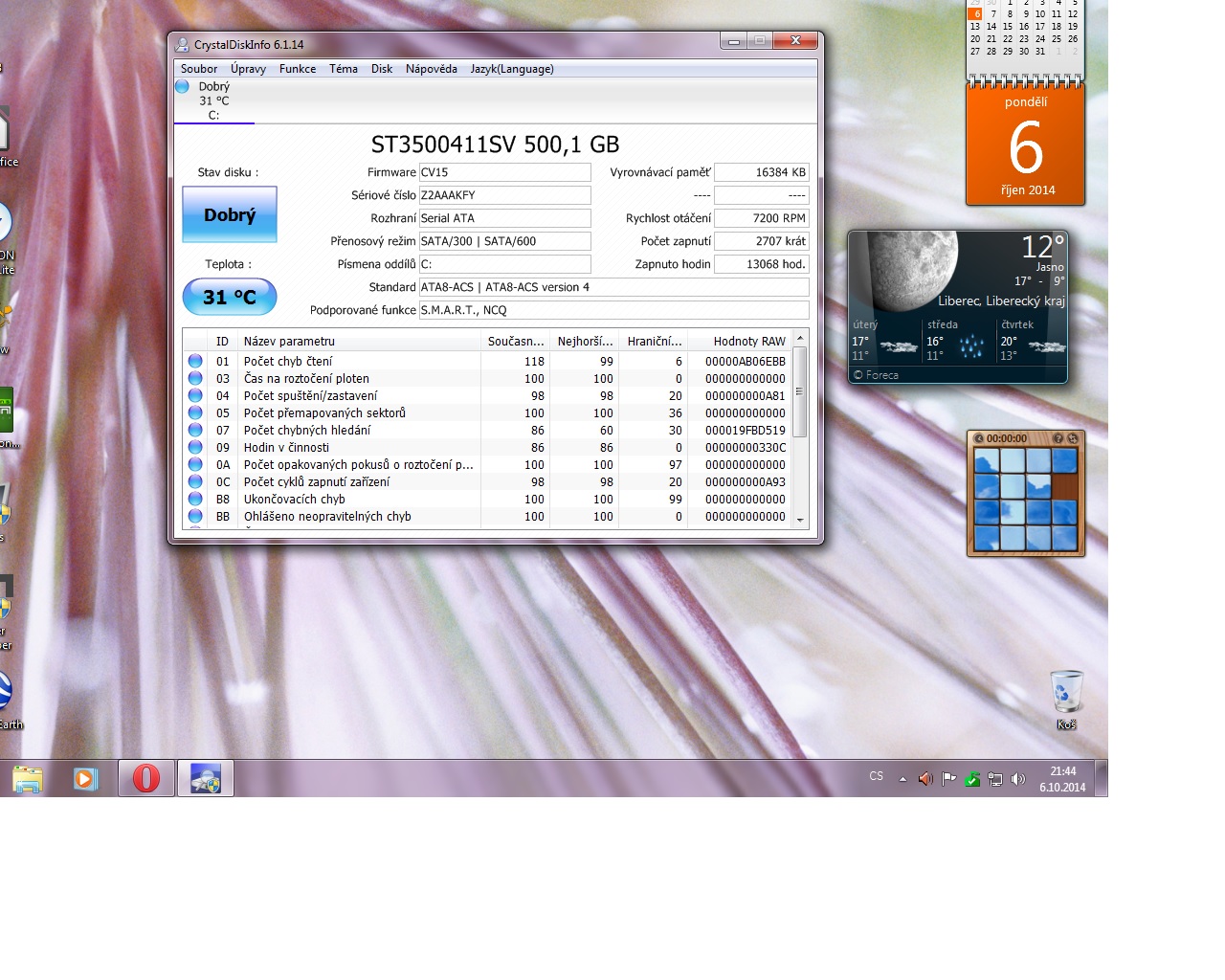This screenshot has width=1225, height=980.
Task: Click the puzzle gadget timer icon
Action: pyautogui.click(x=979, y=438)
